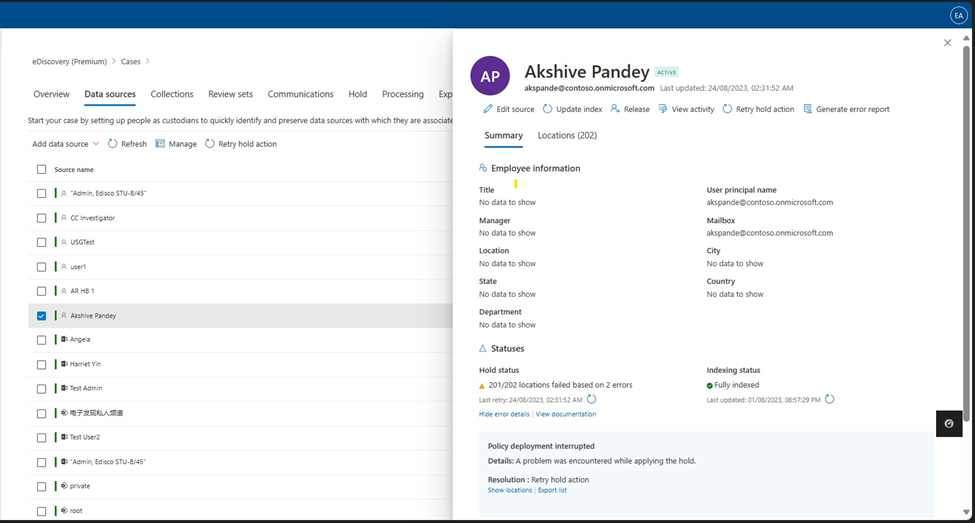Uncheck the Akshive Pandey checkbox
This screenshot has width=975, height=523.
[41, 316]
